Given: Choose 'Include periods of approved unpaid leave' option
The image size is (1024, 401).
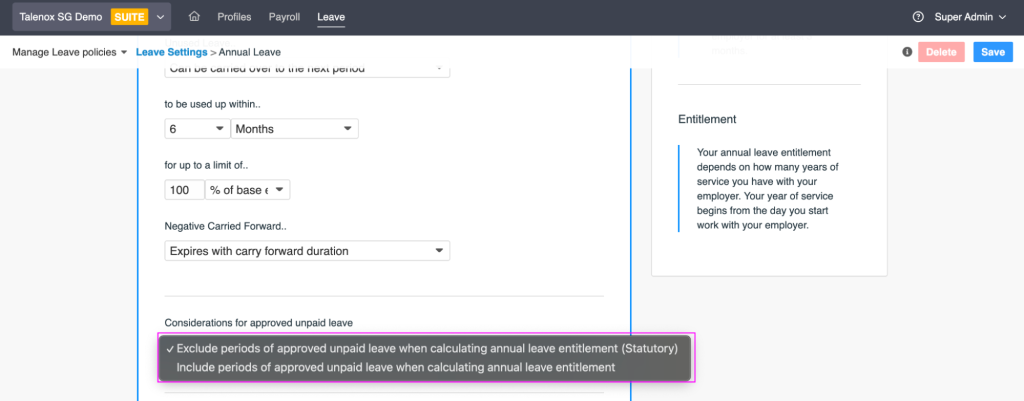Looking at the screenshot, I should [395, 368].
